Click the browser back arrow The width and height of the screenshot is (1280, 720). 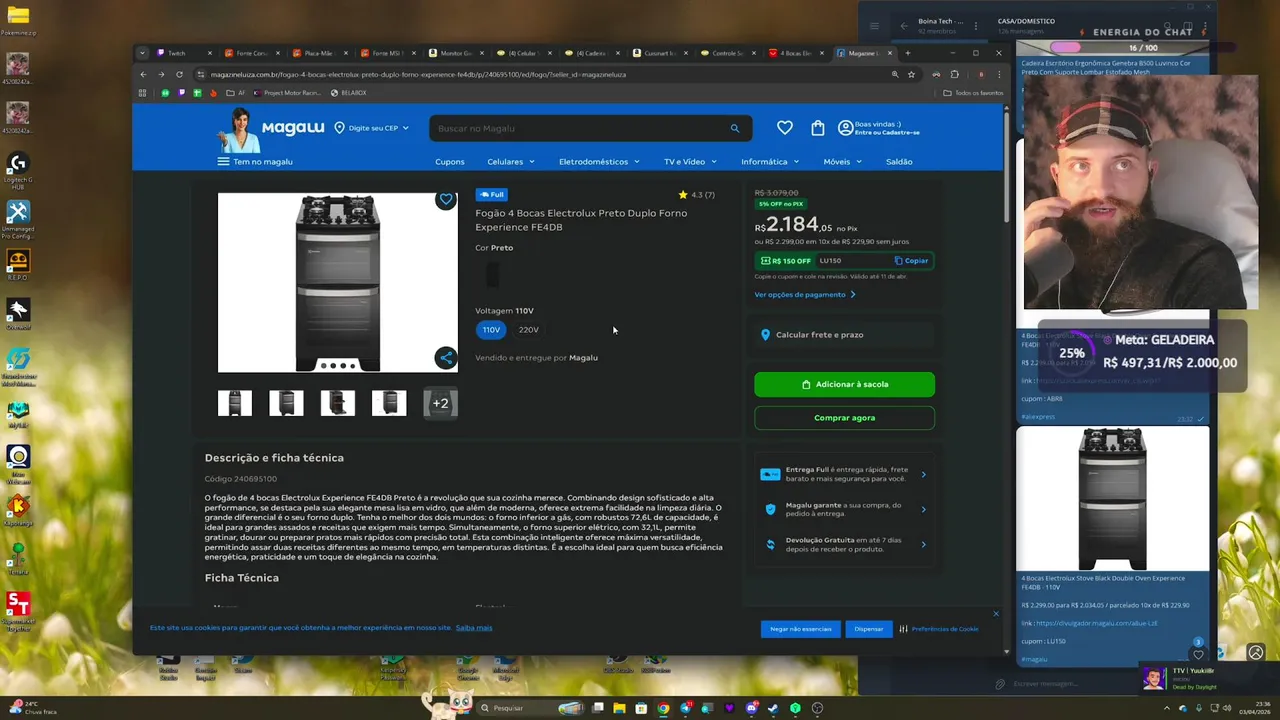tap(143, 74)
